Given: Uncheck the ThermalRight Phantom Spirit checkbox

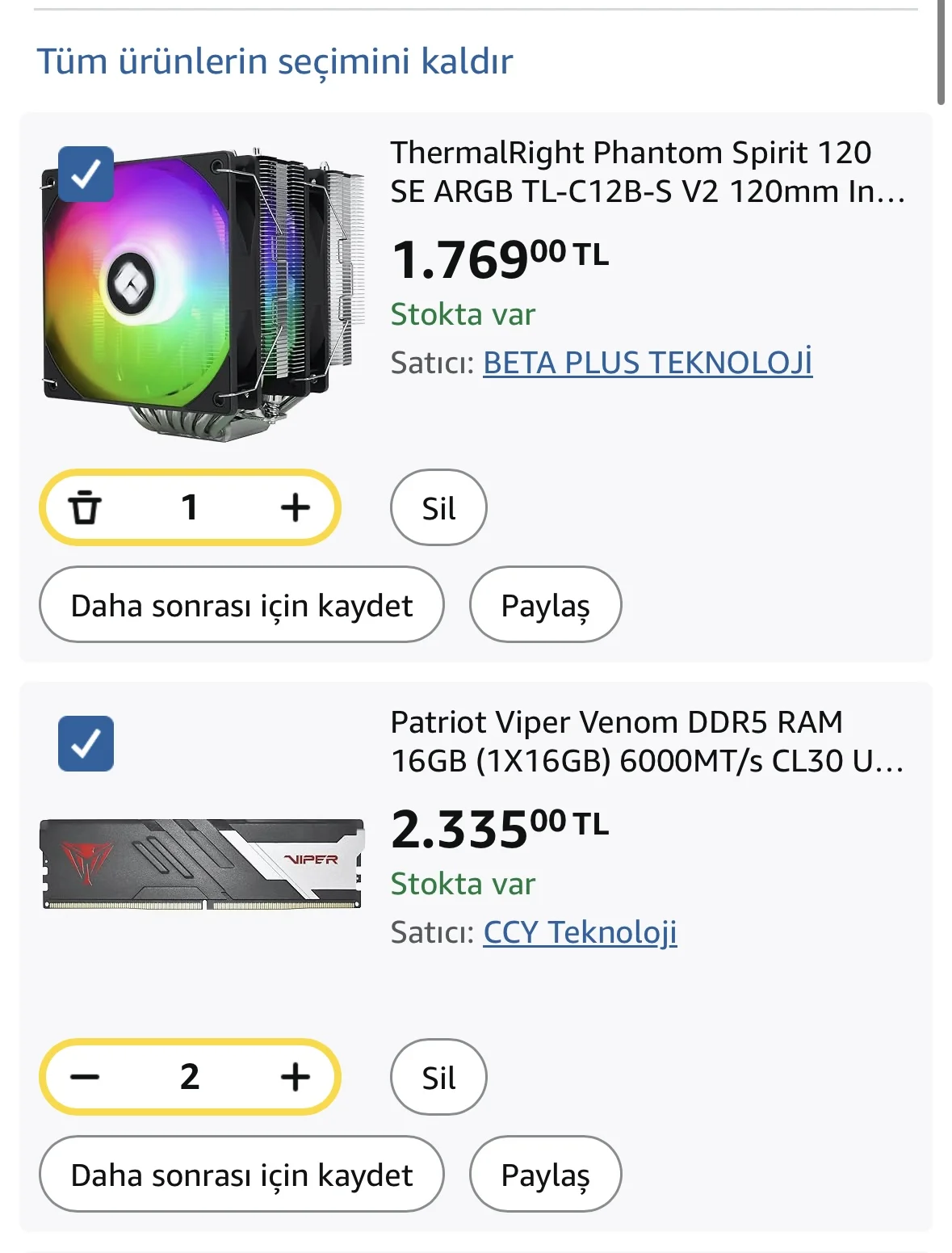Looking at the screenshot, I should pyautogui.click(x=86, y=174).
